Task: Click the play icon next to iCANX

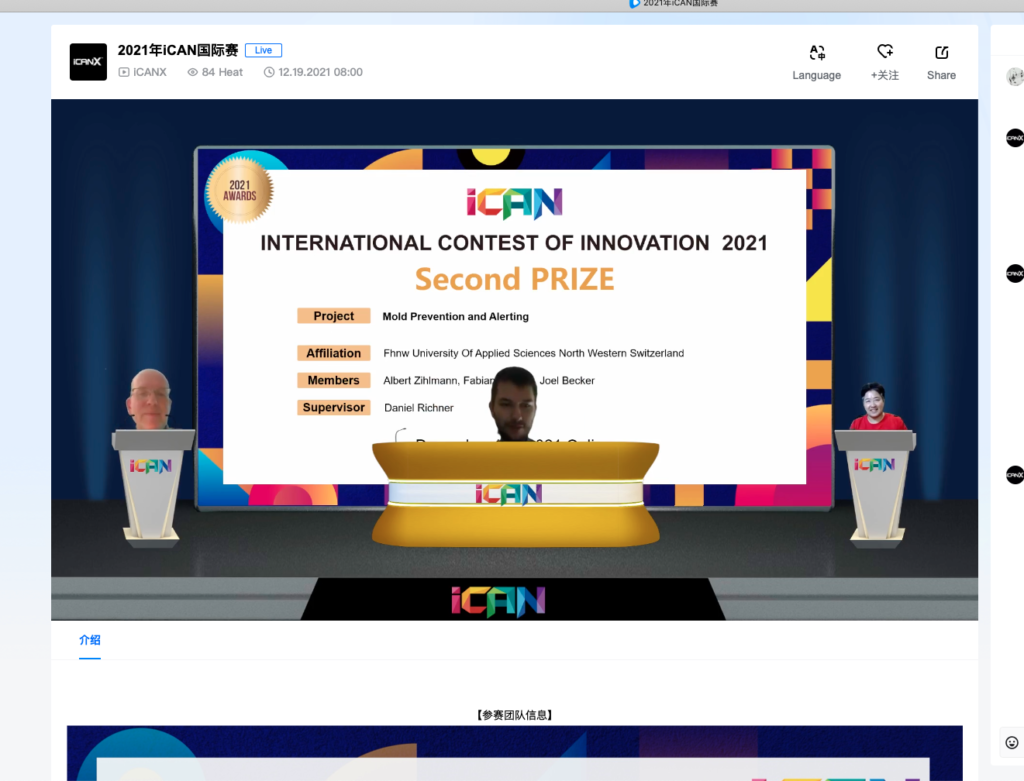Action: point(124,72)
